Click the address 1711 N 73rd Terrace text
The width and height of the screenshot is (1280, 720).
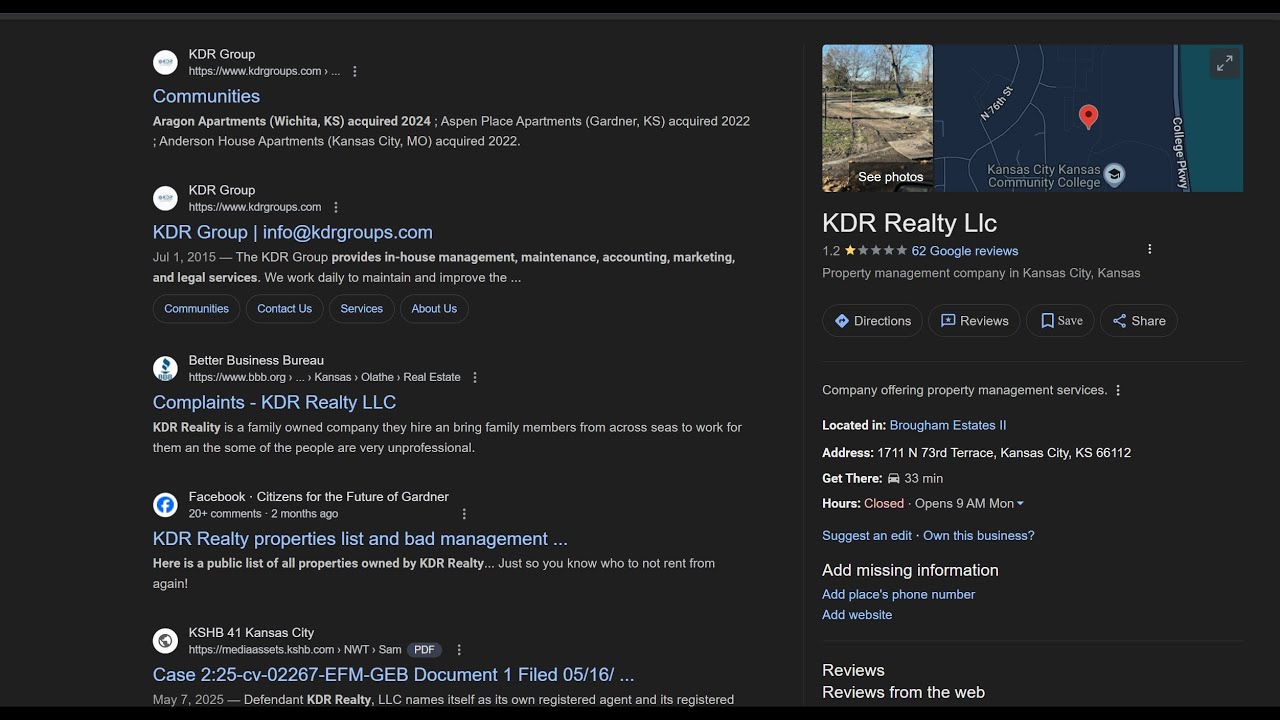click(1004, 453)
